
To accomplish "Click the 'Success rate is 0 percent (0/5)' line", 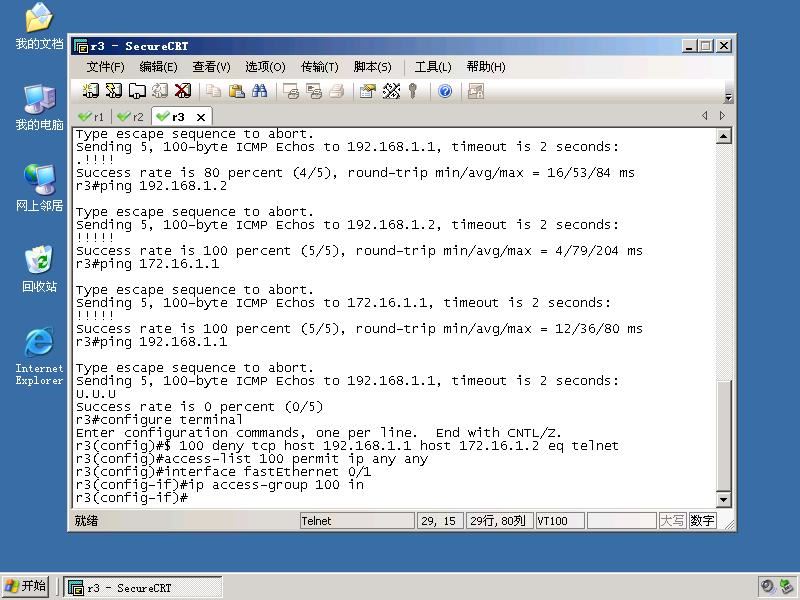I will [x=199, y=407].
